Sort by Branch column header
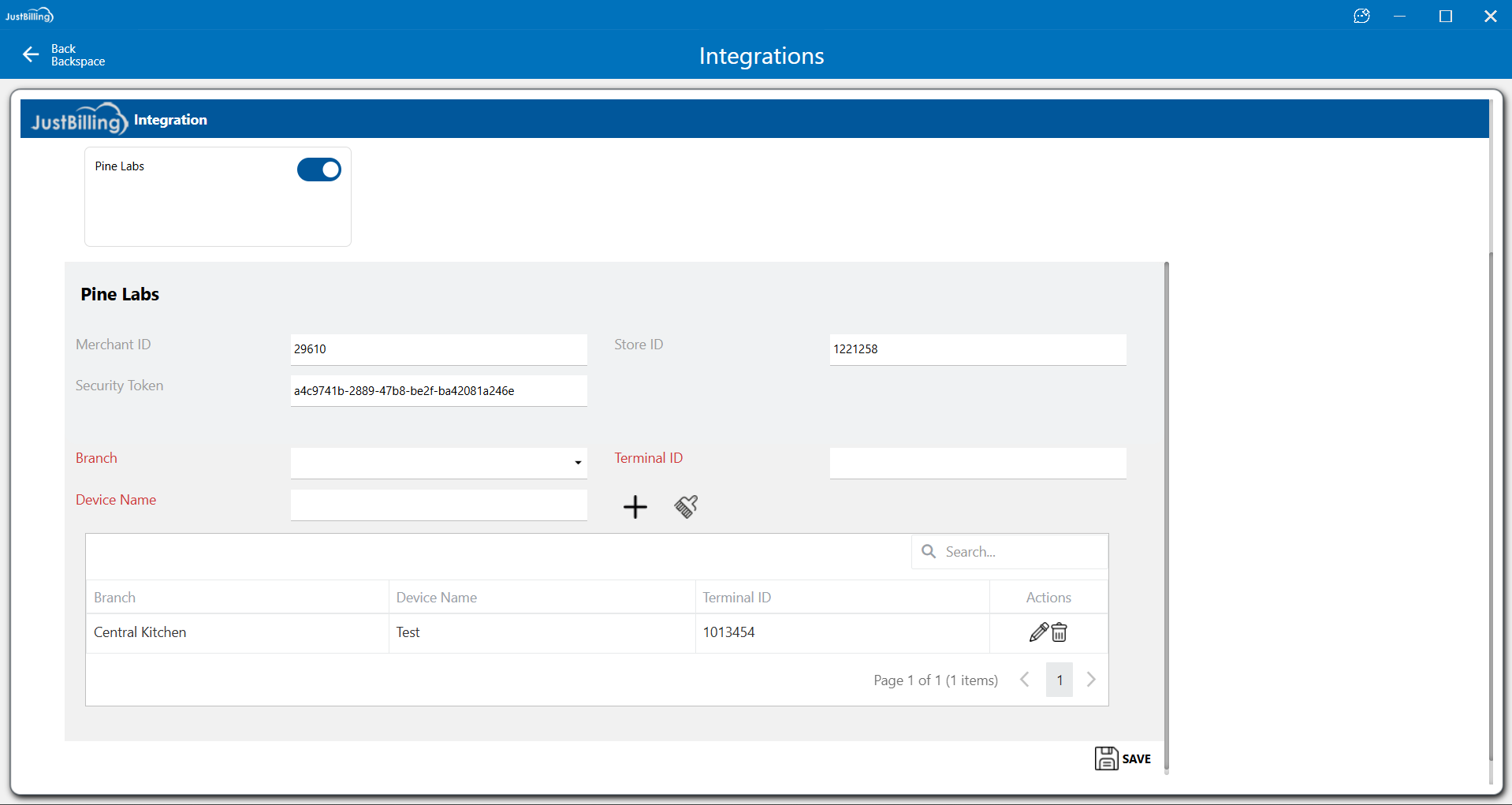This screenshot has width=1512, height=805. click(x=115, y=598)
